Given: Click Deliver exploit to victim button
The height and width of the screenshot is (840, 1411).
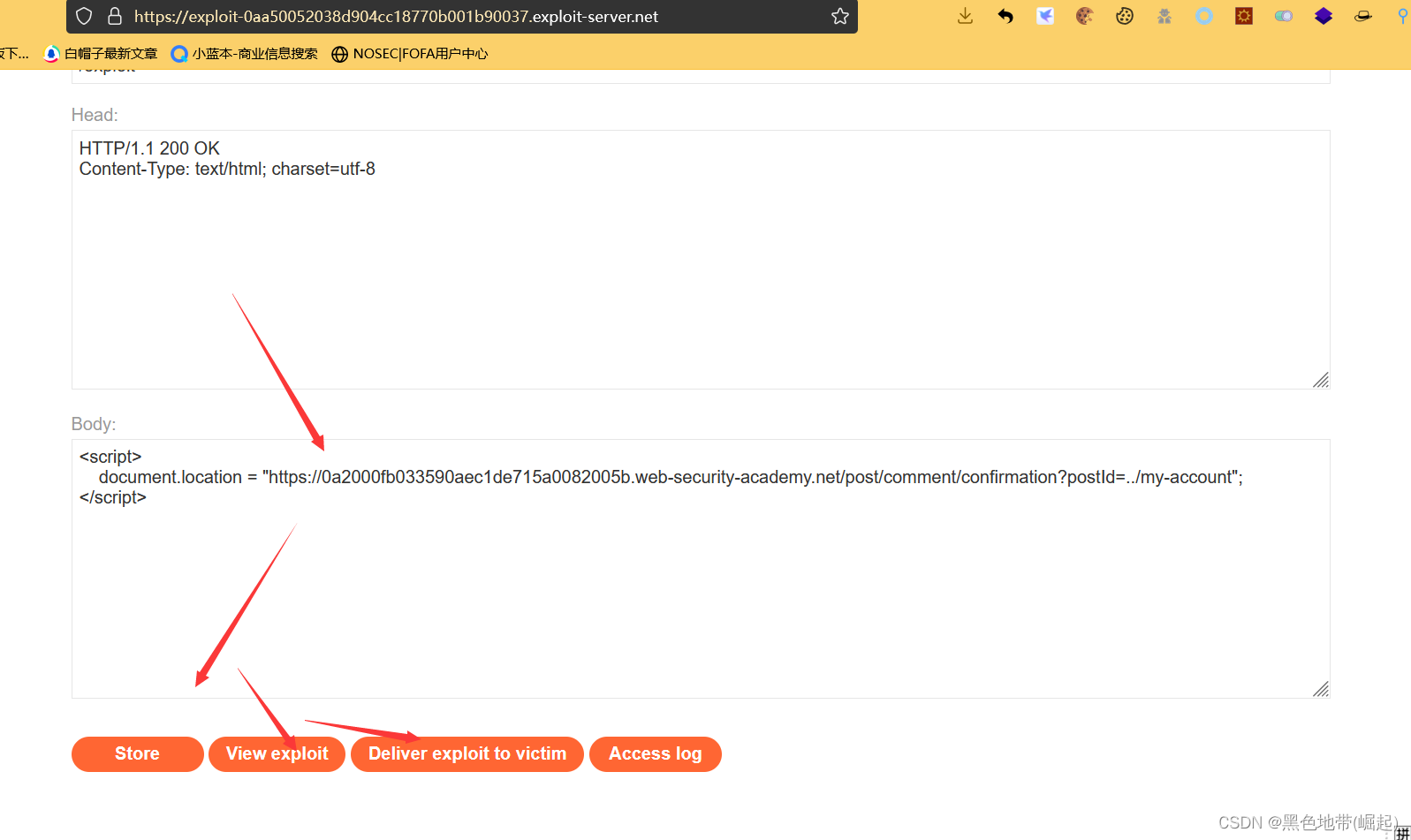Looking at the screenshot, I should pyautogui.click(x=467, y=754).
